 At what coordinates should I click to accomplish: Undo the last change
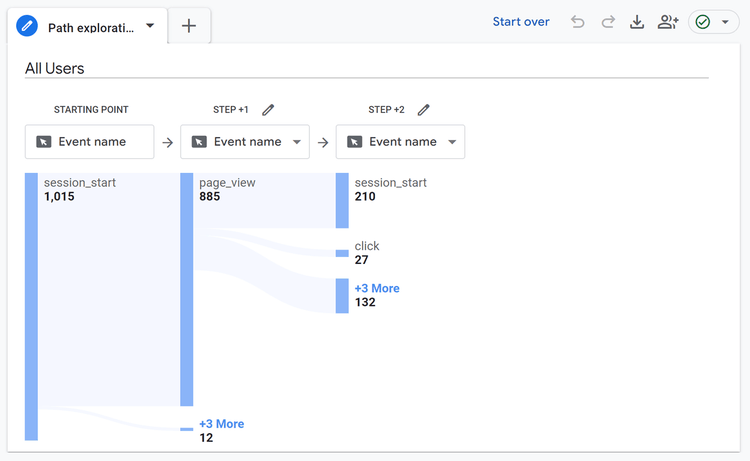(x=577, y=22)
